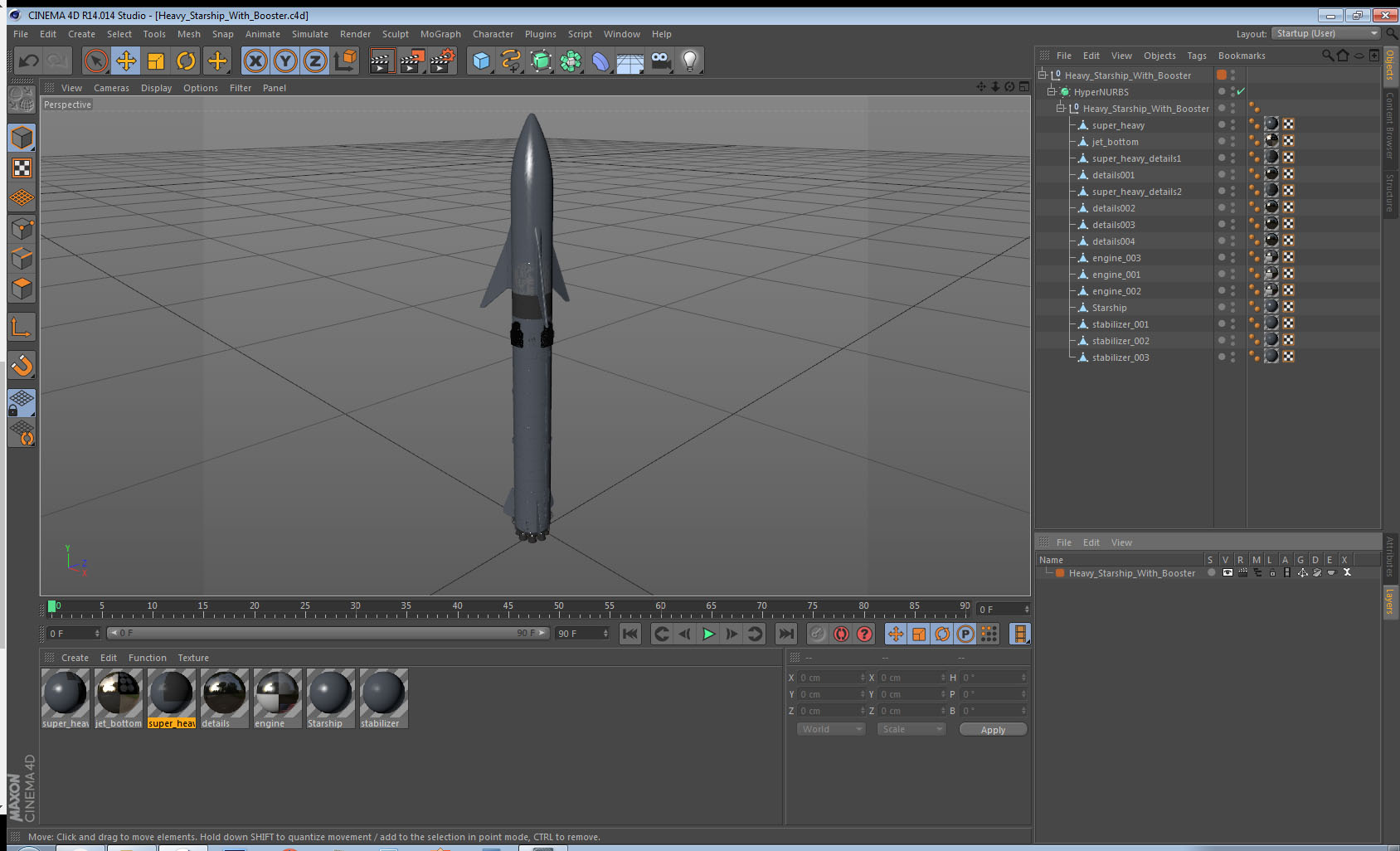Select stabilizer_003 object
Screen dimensions: 1400x851
pyautogui.click(x=1120, y=357)
